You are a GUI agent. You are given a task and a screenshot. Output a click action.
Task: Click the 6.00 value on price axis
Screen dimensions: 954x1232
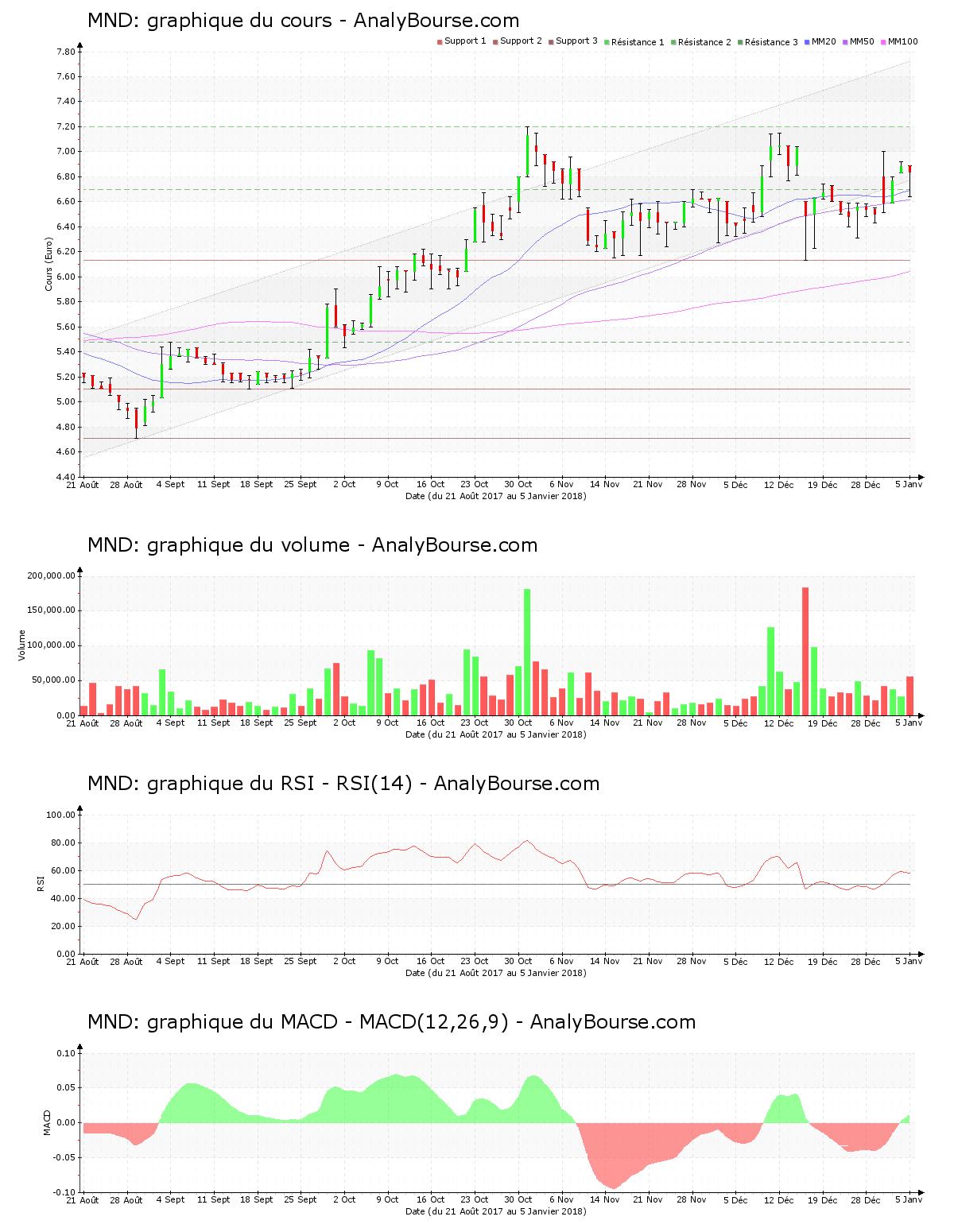66,277
